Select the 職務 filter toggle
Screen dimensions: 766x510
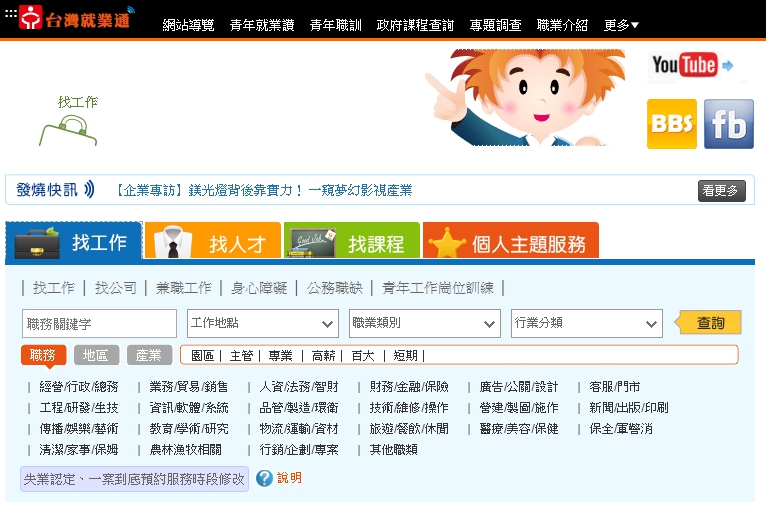tap(43, 355)
